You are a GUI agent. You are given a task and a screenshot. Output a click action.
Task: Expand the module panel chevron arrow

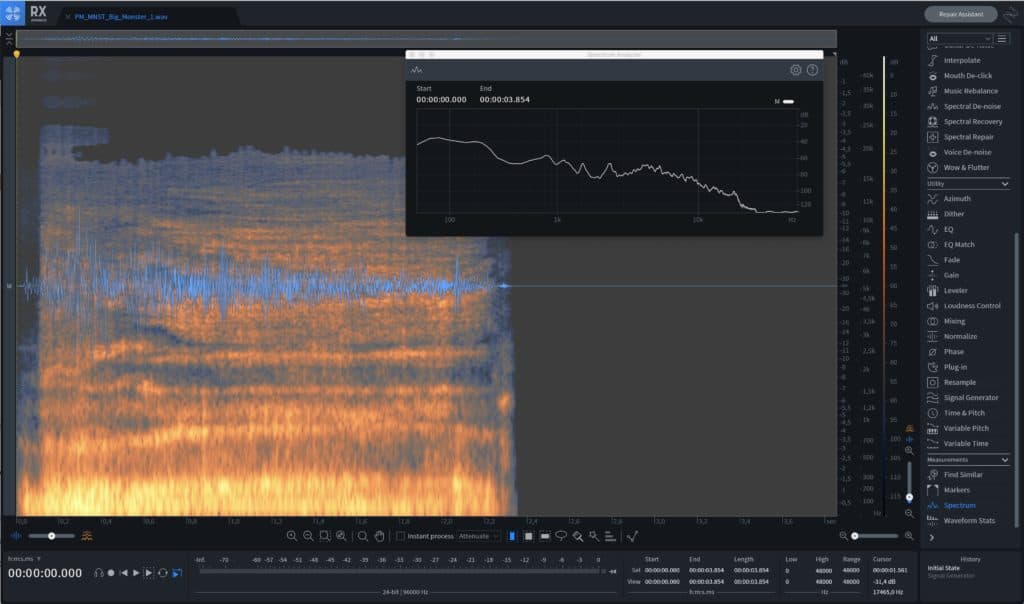932,538
